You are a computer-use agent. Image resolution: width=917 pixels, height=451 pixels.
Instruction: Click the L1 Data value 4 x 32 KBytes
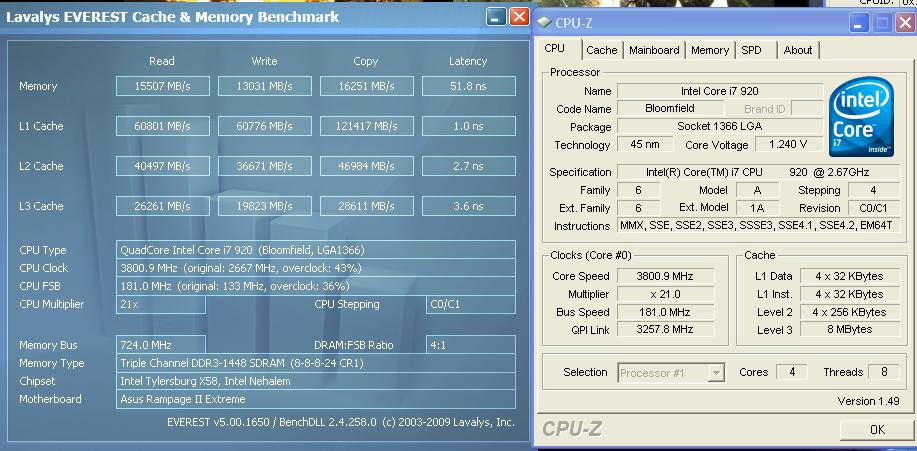pyautogui.click(x=850, y=276)
